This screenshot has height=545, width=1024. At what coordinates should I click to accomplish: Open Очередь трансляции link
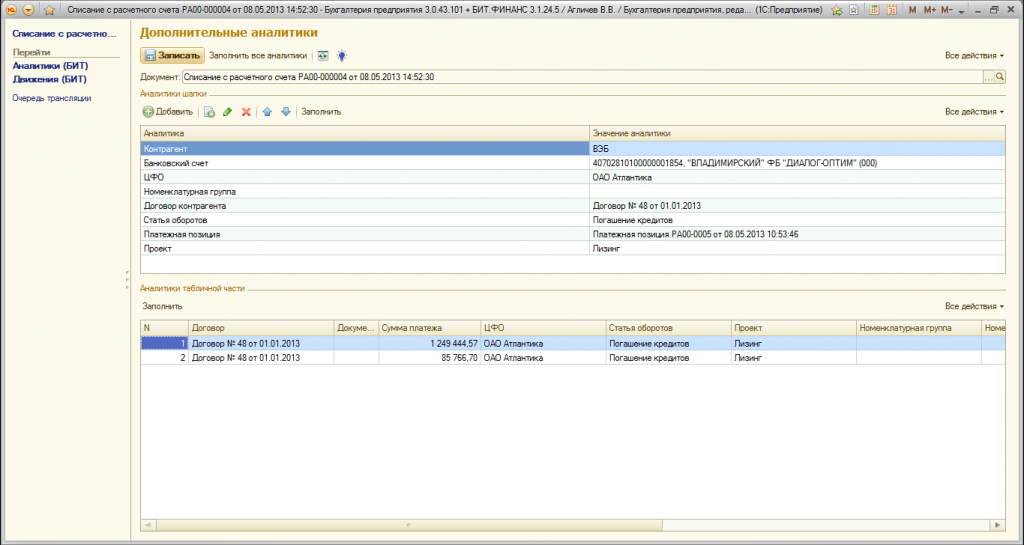click(x=52, y=98)
